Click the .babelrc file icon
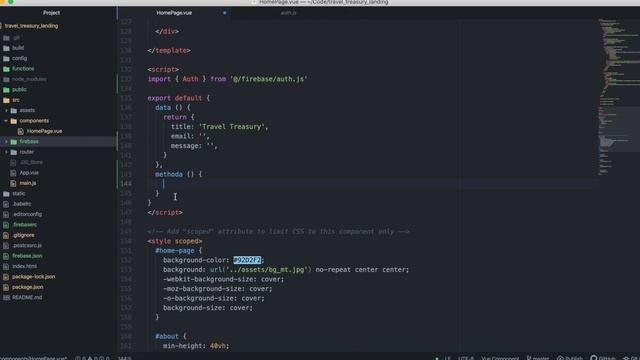The height and width of the screenshot is (360, 640). (6, 204)
